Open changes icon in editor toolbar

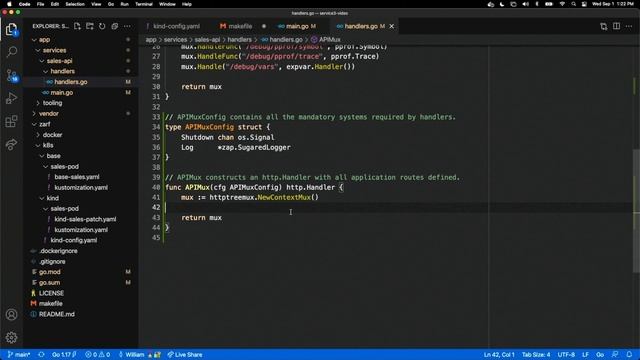pyautogui.click(x=604, y=26)
